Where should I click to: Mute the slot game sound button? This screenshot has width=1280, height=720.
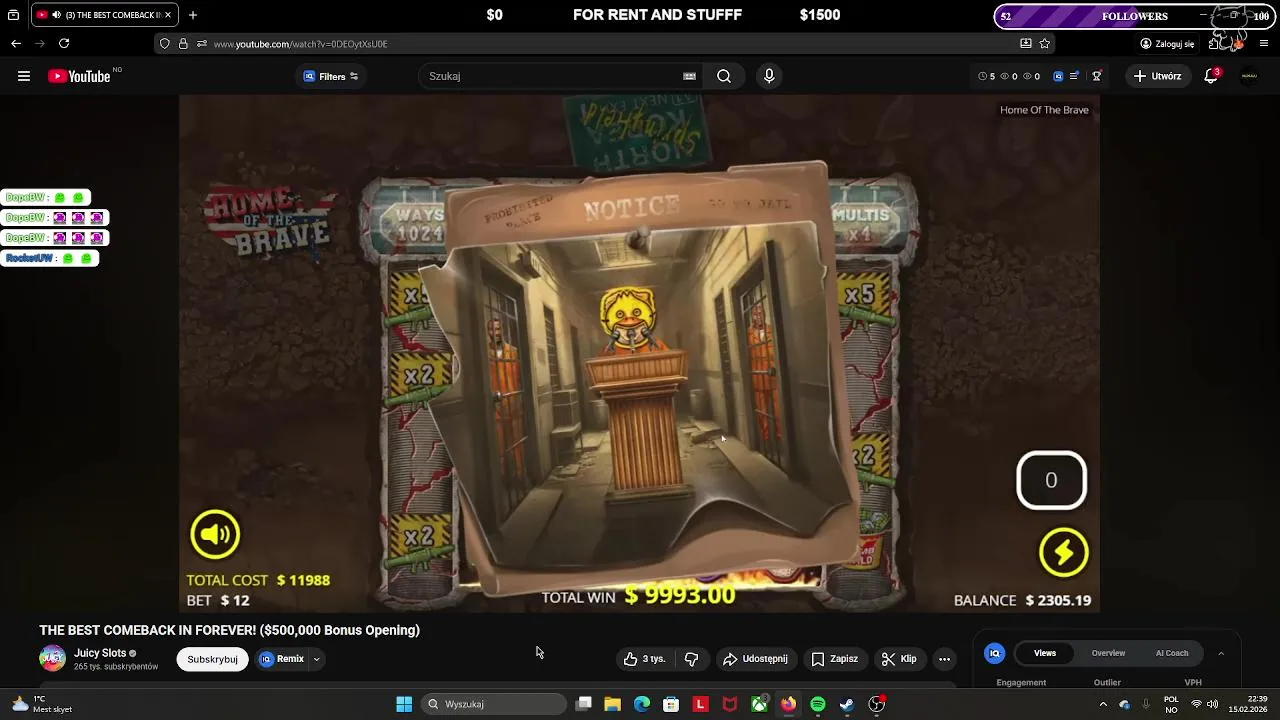coord(215,534)
